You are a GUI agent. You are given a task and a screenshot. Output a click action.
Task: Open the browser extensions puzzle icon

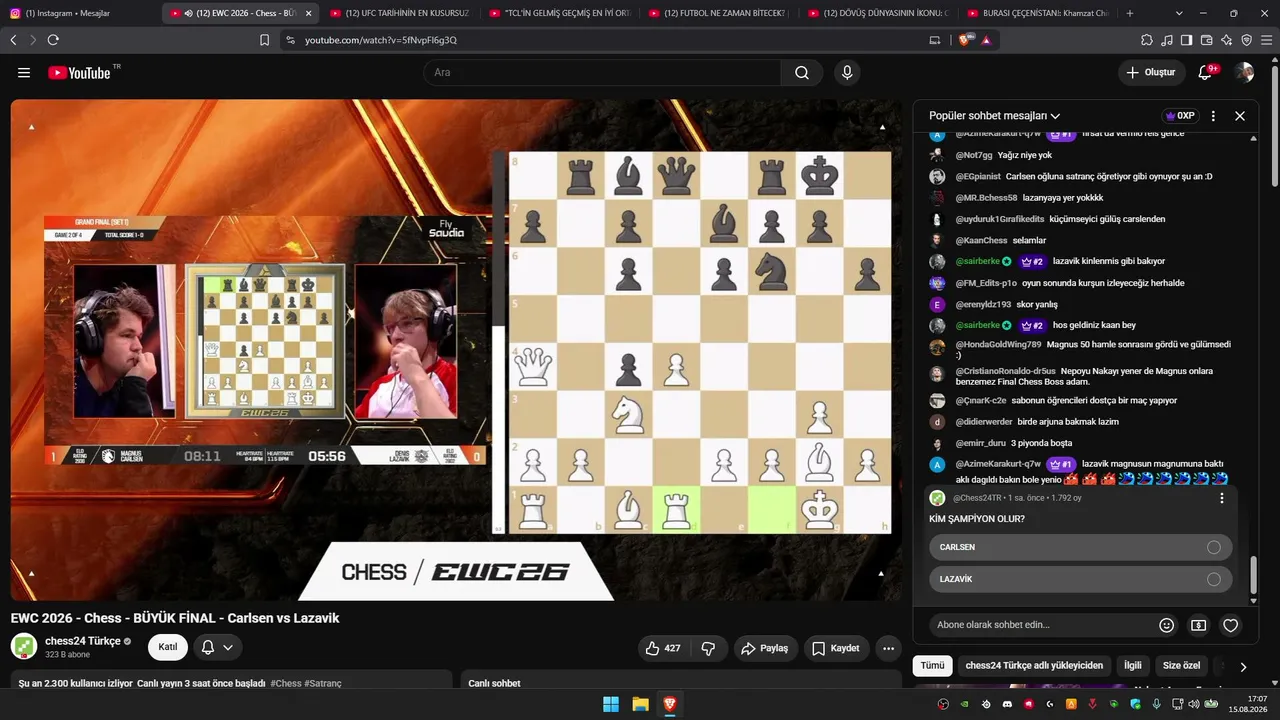[1147, 40]
